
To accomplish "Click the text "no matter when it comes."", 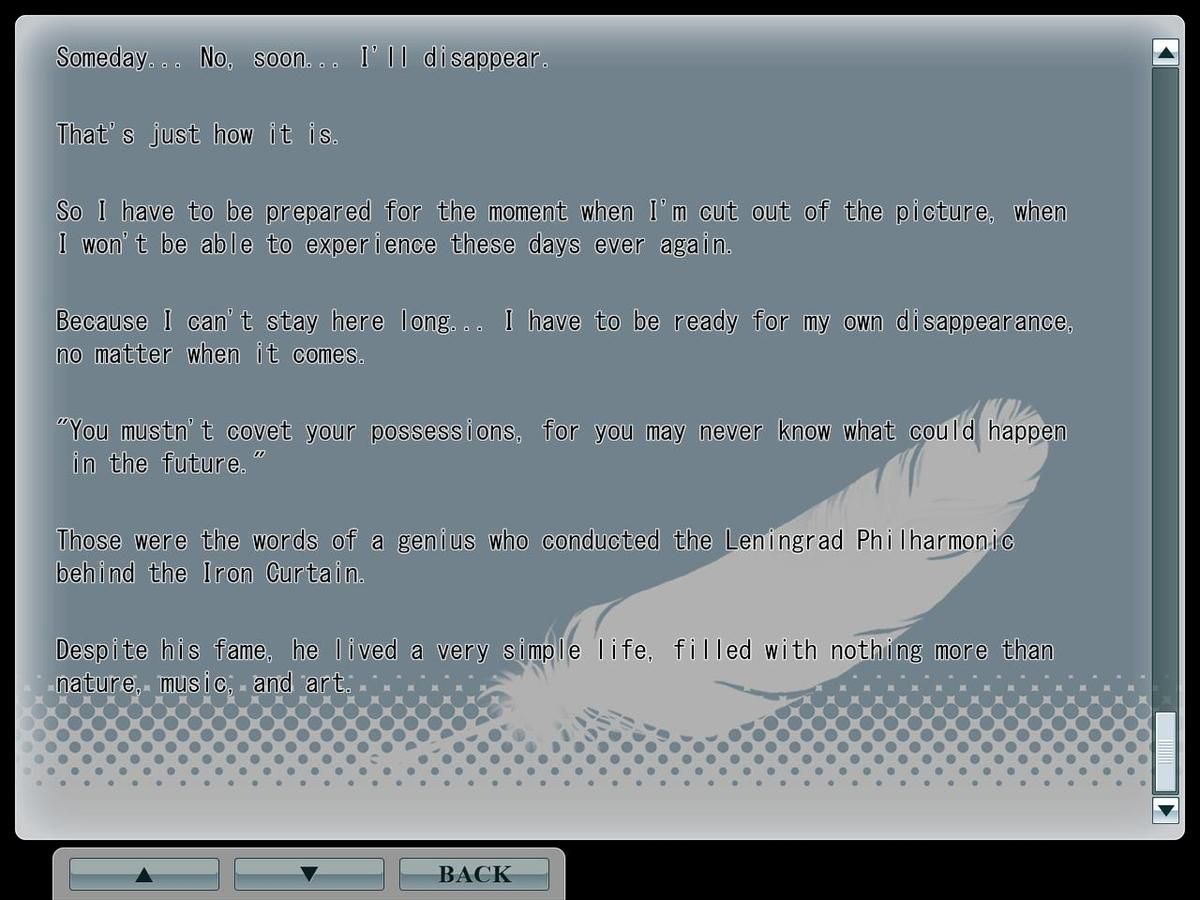I will 211,355.
